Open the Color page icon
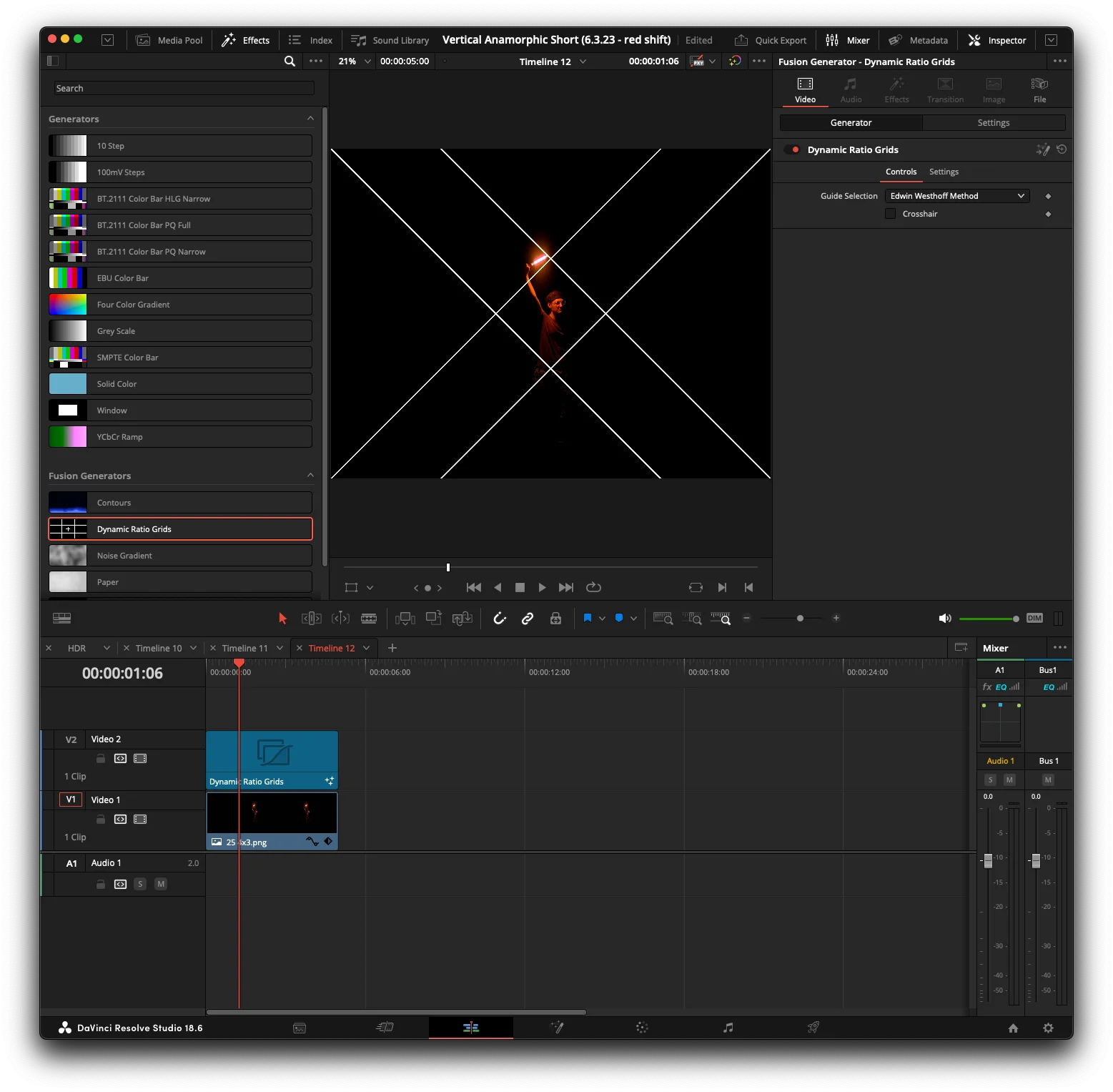The image size is (1113, 1092). coord(642,1028)
